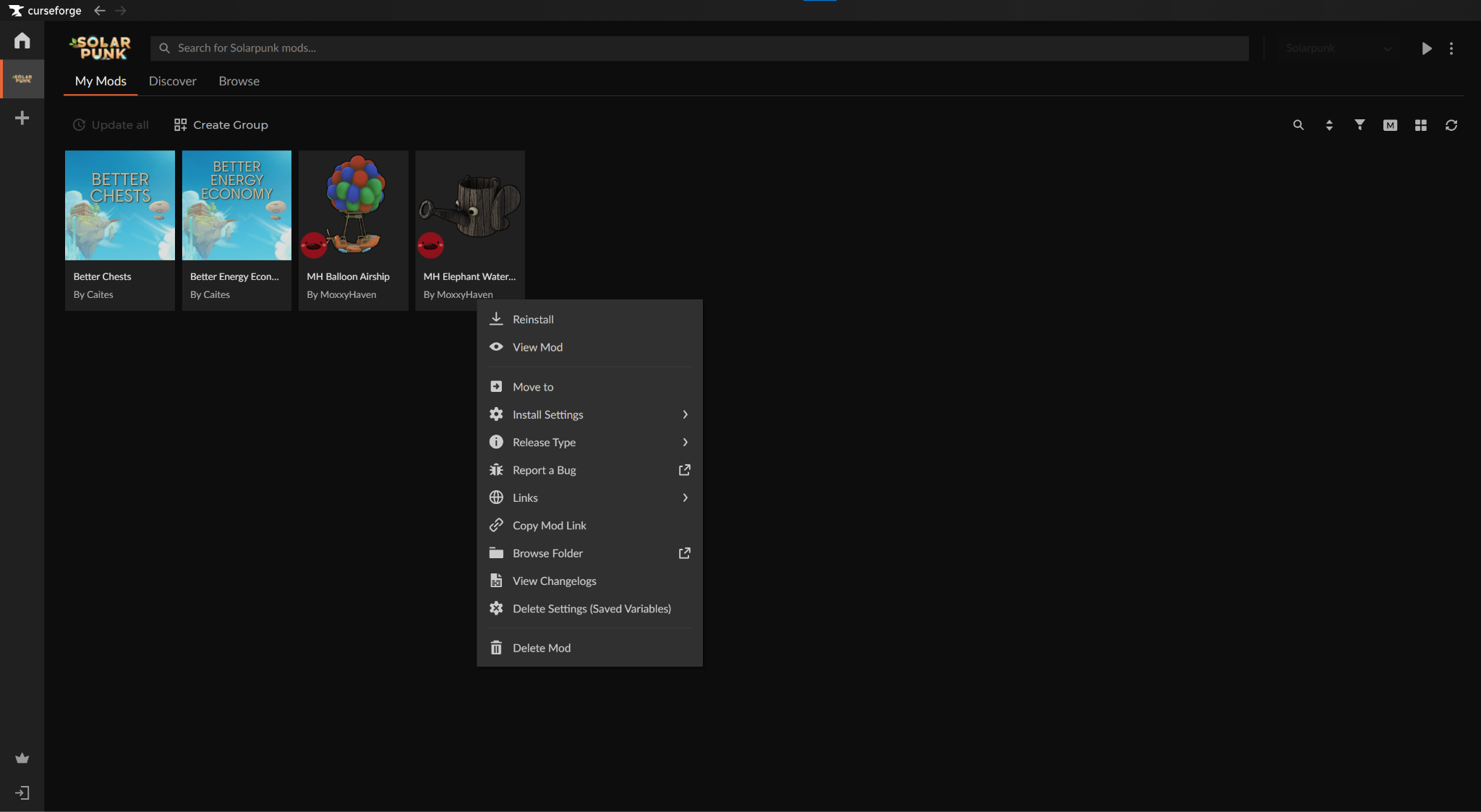Select Report a Bug menu entry
Viewport: 1481px width, 812px height.
click(x=589, y=470)
